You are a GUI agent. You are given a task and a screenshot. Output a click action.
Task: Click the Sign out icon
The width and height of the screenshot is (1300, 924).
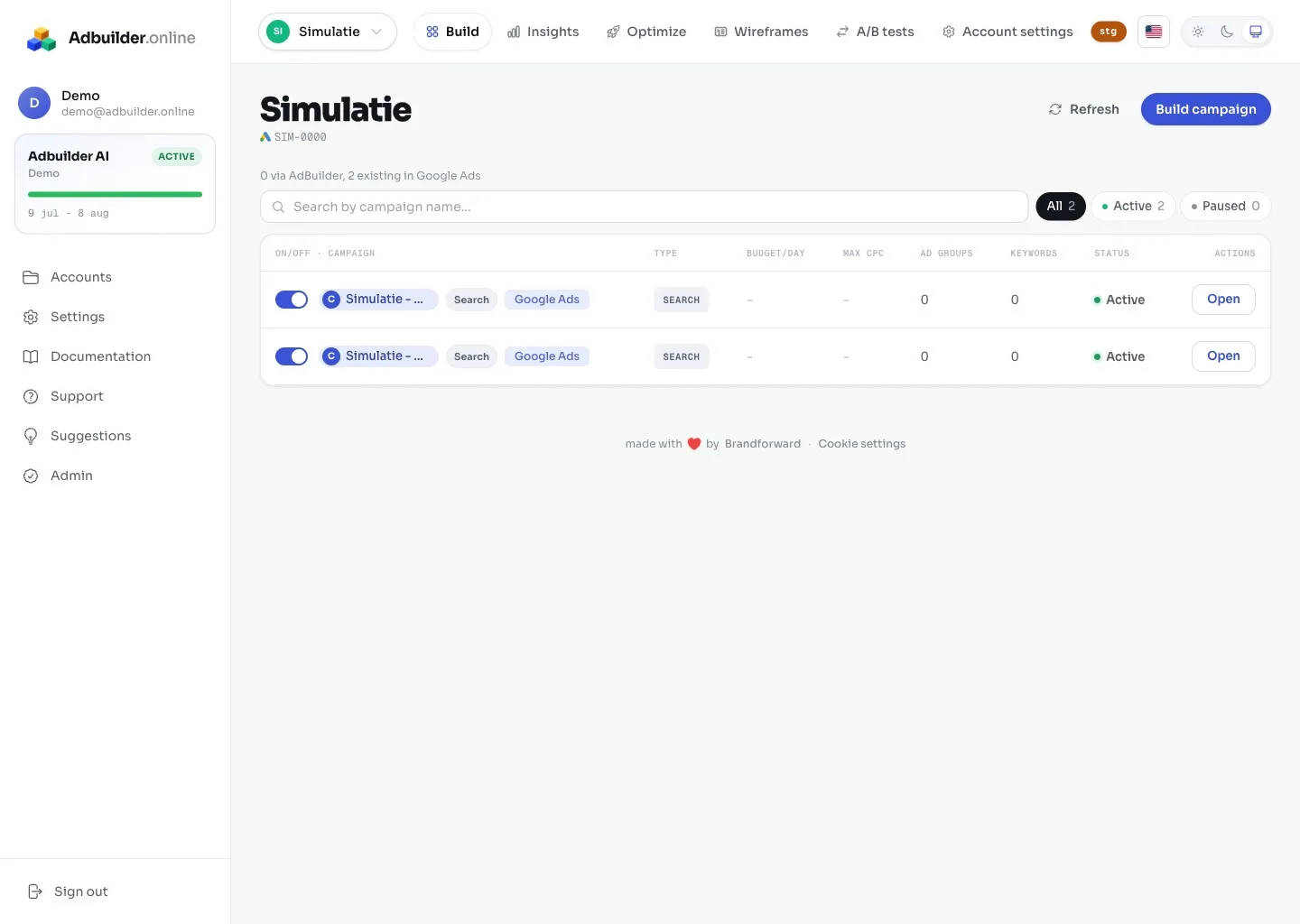pos(35,892)
